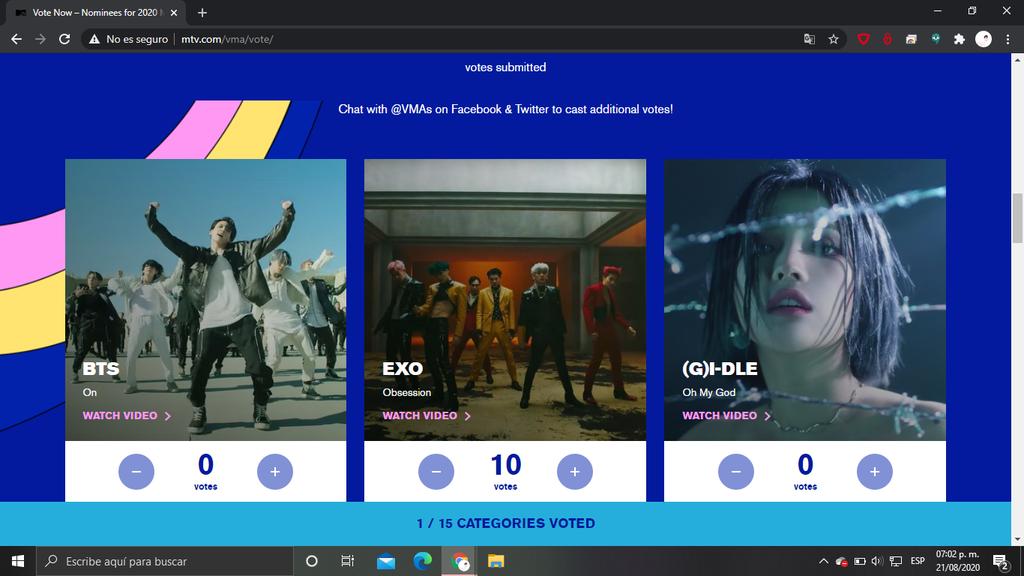Remove one vote from EXO
Image resolution: width=1024 pixels, height=576 pixels.
(x=436, y=472)
